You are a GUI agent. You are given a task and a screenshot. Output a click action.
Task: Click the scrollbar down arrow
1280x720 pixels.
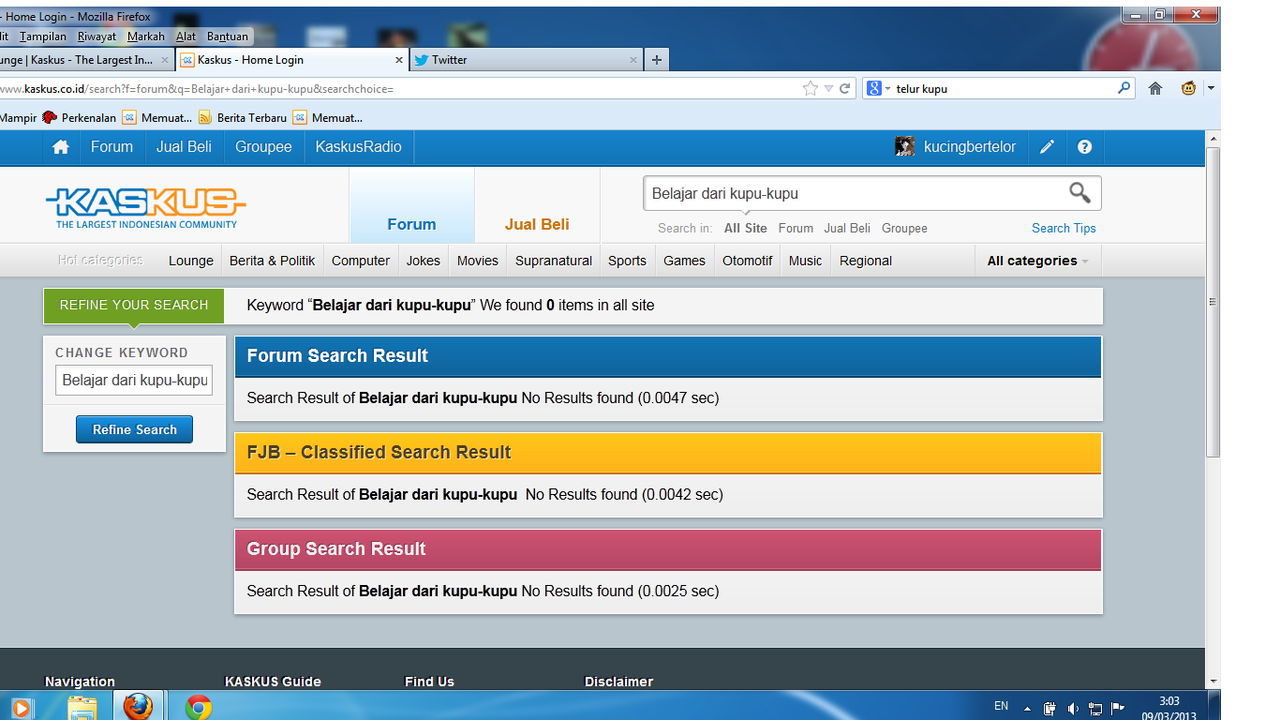click(1213, 682)
